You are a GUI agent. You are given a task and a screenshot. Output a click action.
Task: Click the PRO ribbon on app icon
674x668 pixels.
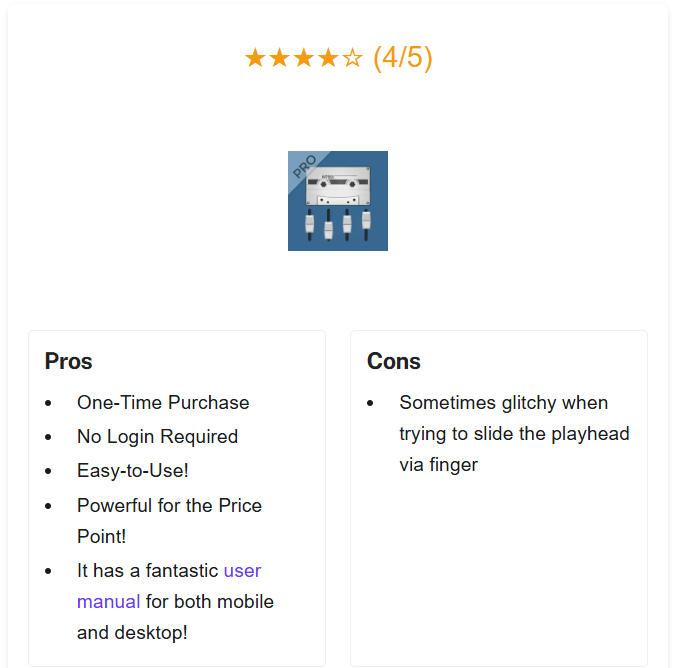[304, 167]
